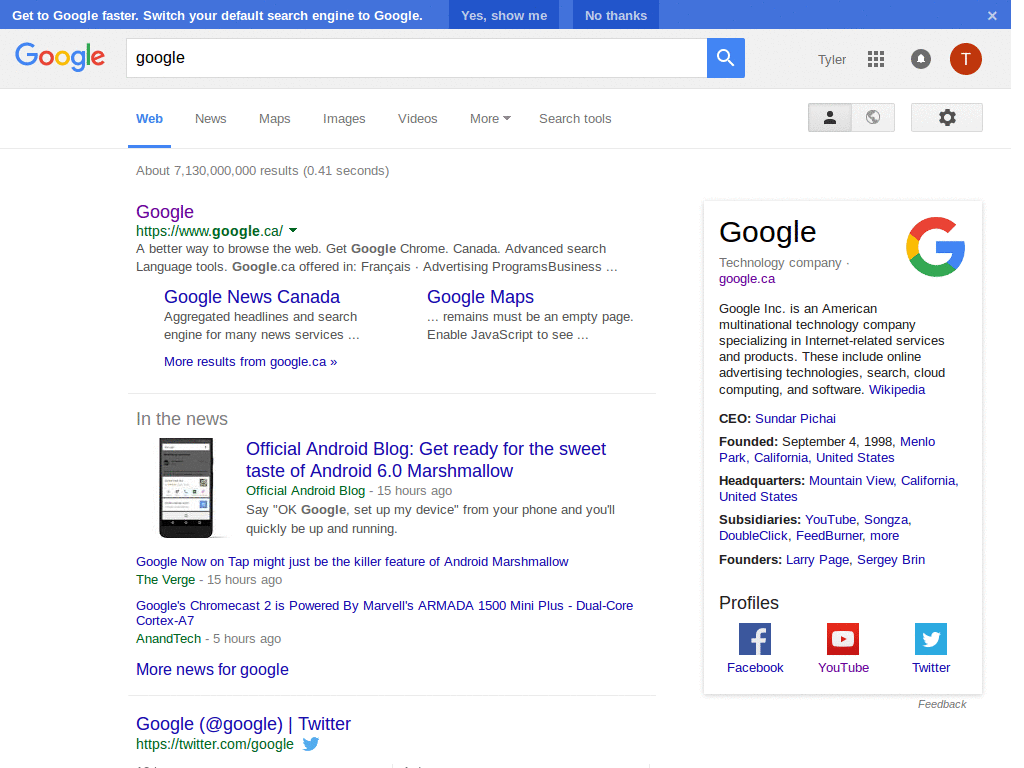Click the YouTube subsidiary text link
The width and height of the screenshot is (1024, 768).
(x=830, y=520)
